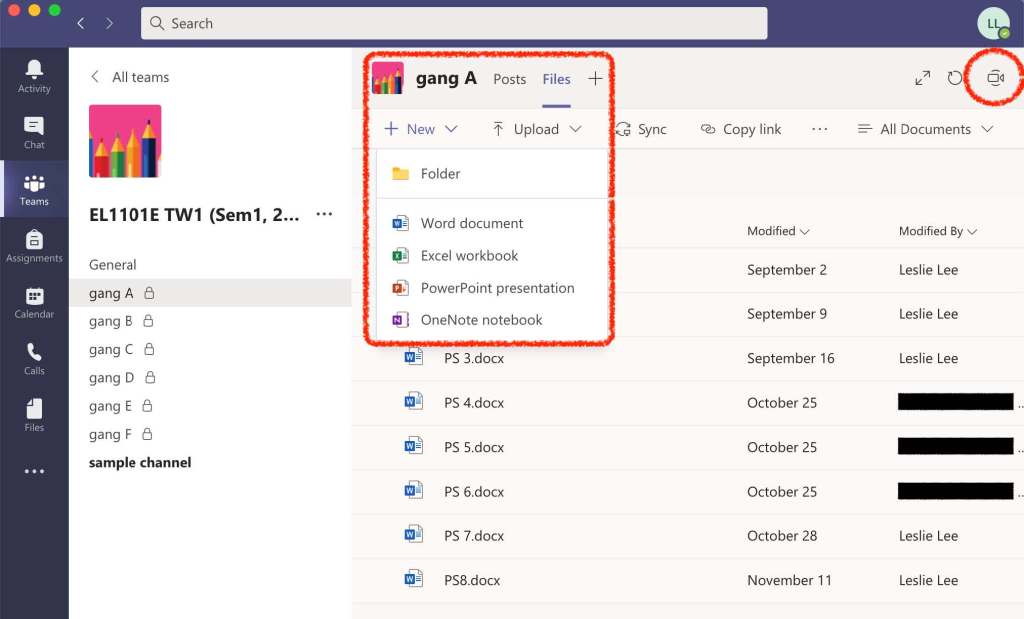The image size is (1024, 619).
Task: Expand the Files view to fullscreen
Action: pyautogui.click(x=922, y=77)
